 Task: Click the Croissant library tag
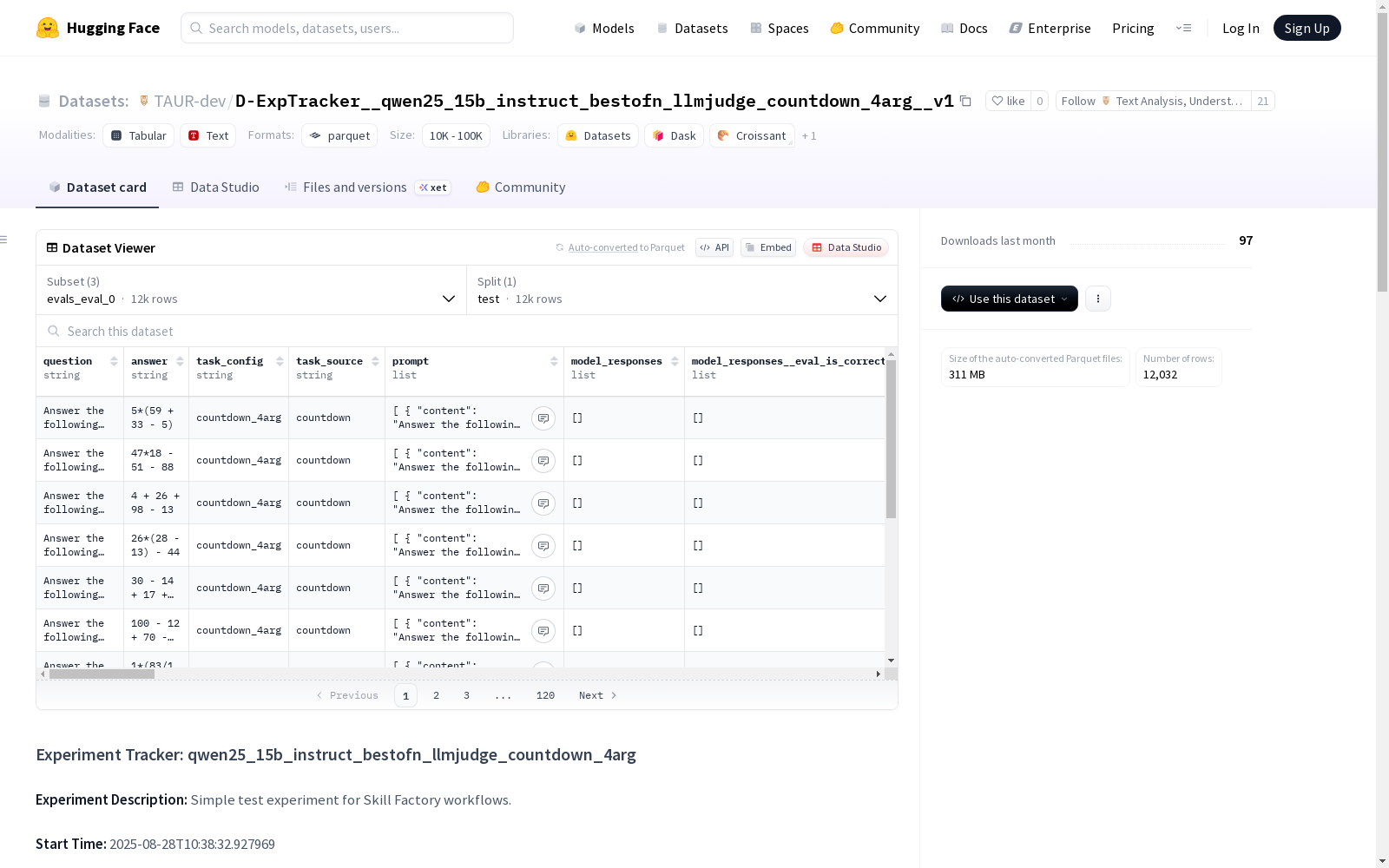point(752,135)
